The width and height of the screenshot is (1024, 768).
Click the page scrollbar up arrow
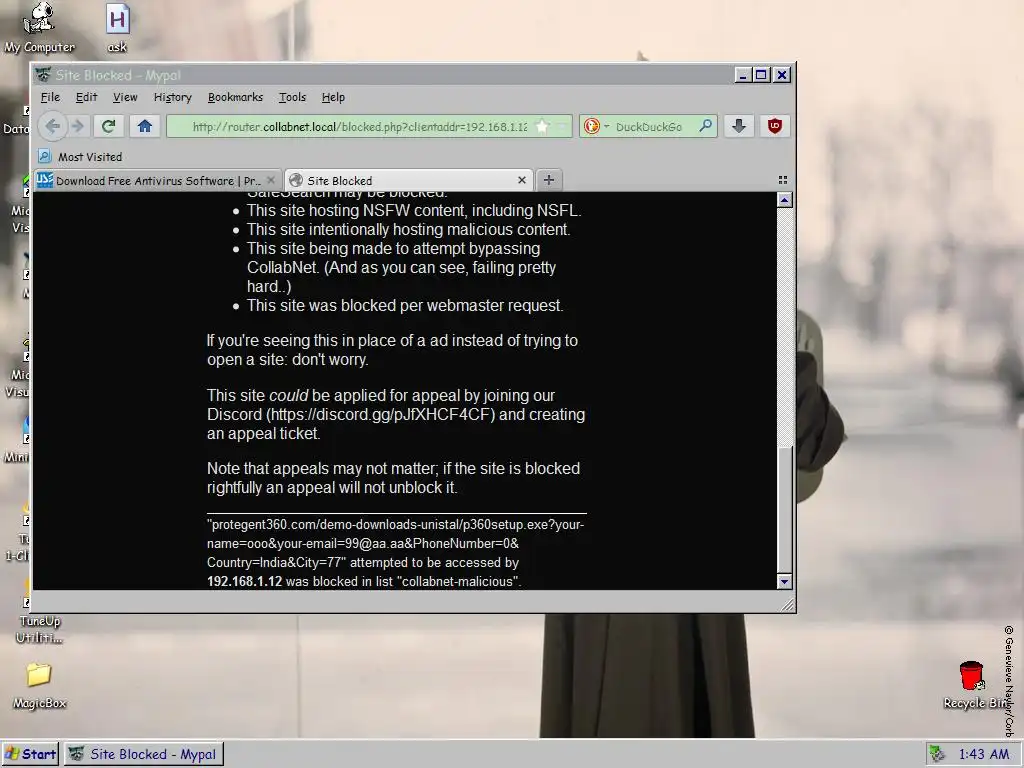click(784, 200)
